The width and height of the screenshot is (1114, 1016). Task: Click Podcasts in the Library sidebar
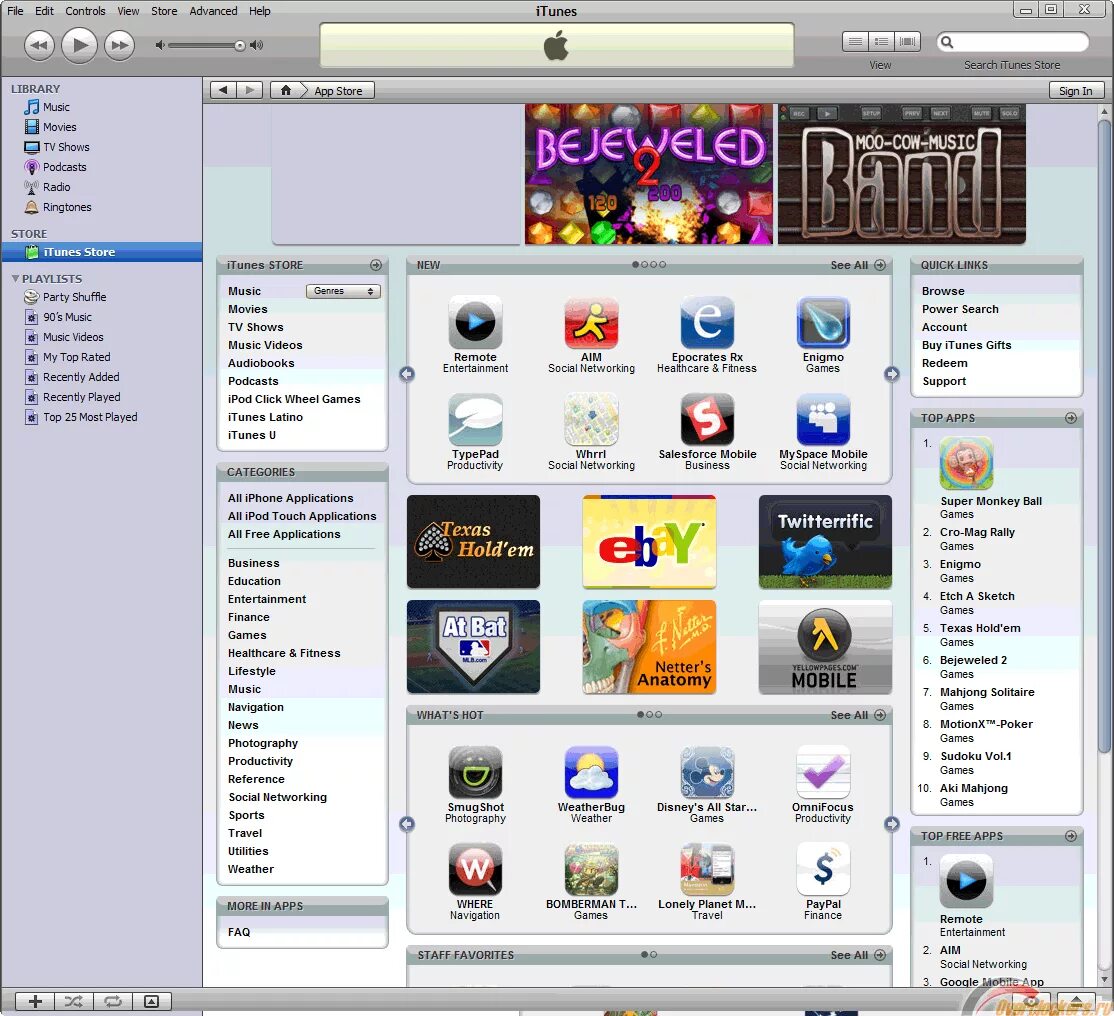[66, 167]
